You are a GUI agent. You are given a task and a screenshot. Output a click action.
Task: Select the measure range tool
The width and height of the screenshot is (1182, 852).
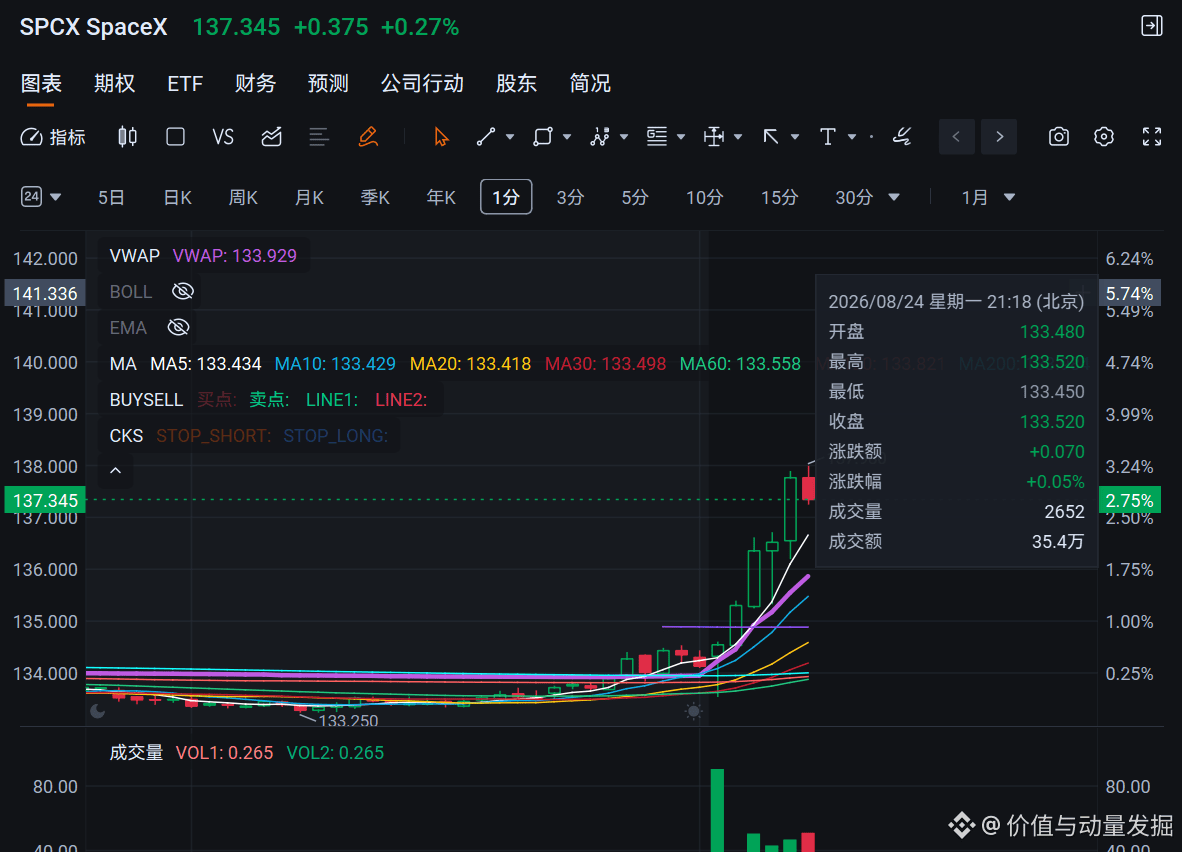click(x=713, y=137)
